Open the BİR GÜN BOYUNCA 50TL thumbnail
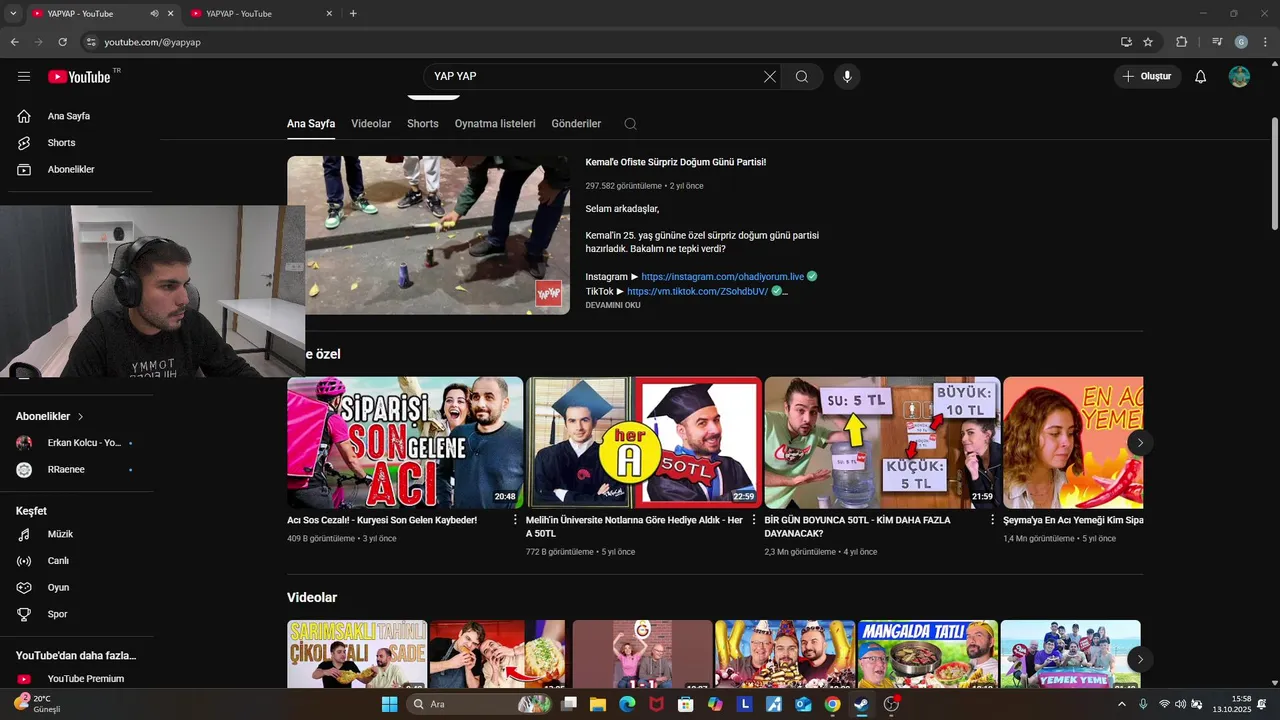Viewport: 1280px width, 720px height. (x=882, y=442)
